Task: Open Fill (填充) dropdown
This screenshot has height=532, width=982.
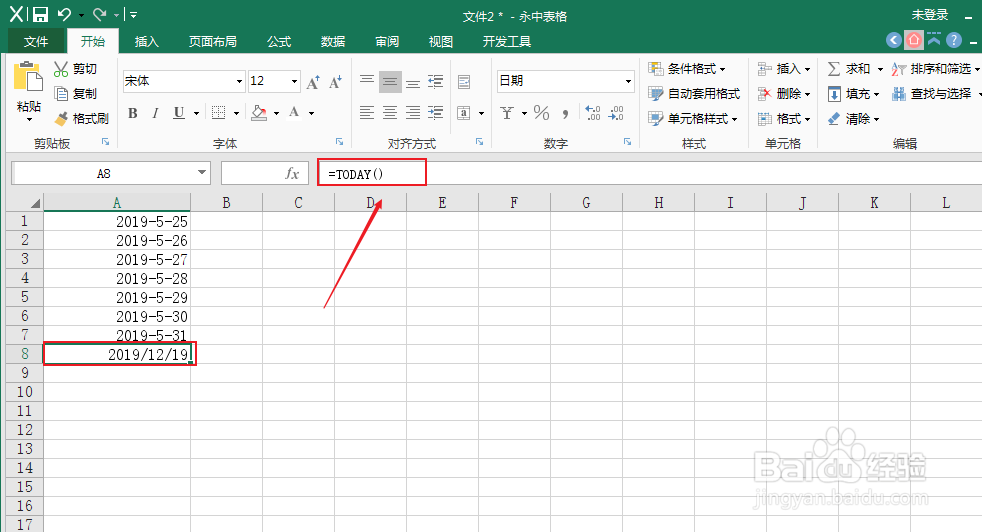Action: point(853,93)
